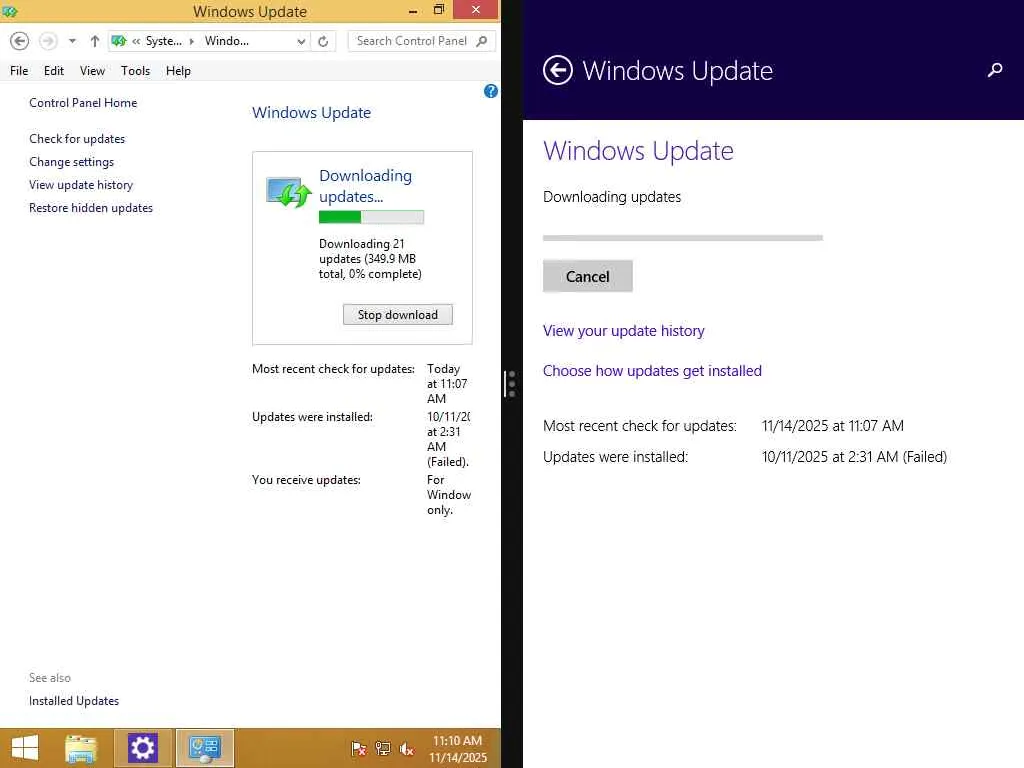Viewport: 1024px width, 768px height.
Task: Open File Explorer from the taskbar
Action: (81, 748)
